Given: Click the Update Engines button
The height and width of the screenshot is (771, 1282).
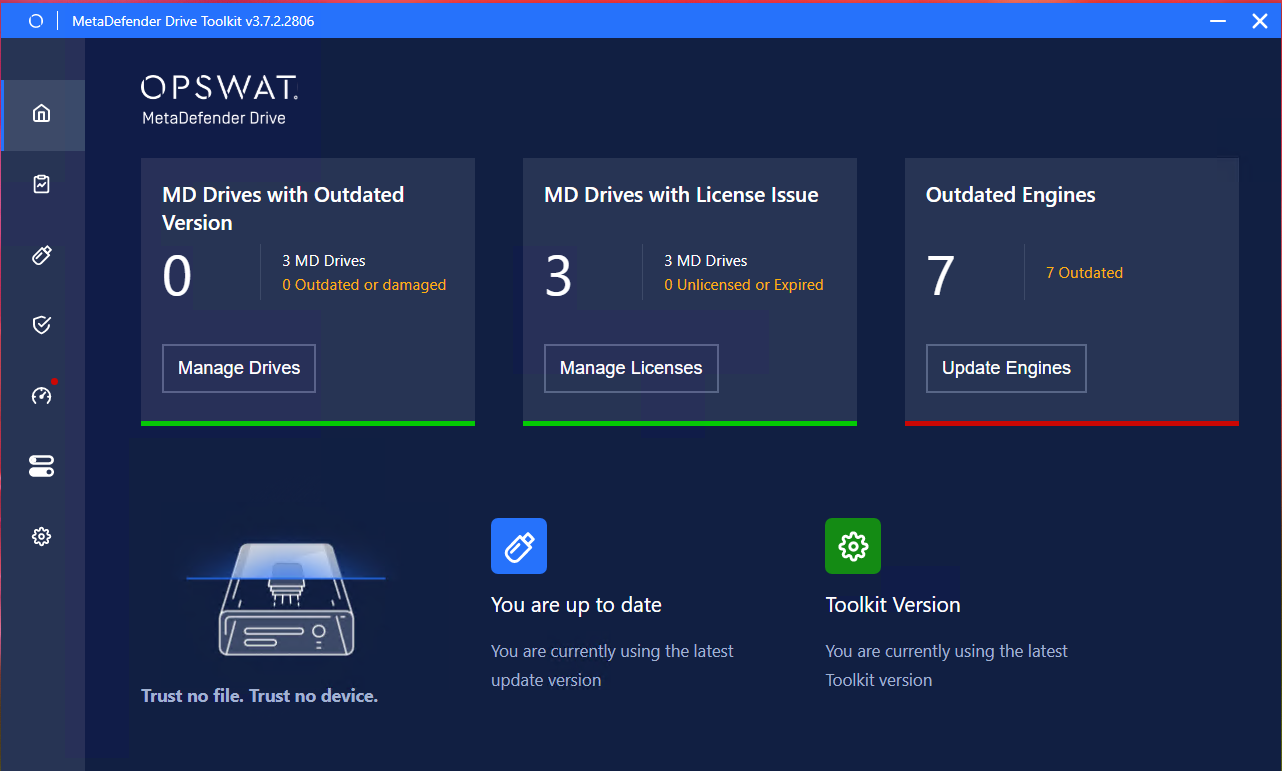Looking at the screenshot, I should (x=1006, y=368).
